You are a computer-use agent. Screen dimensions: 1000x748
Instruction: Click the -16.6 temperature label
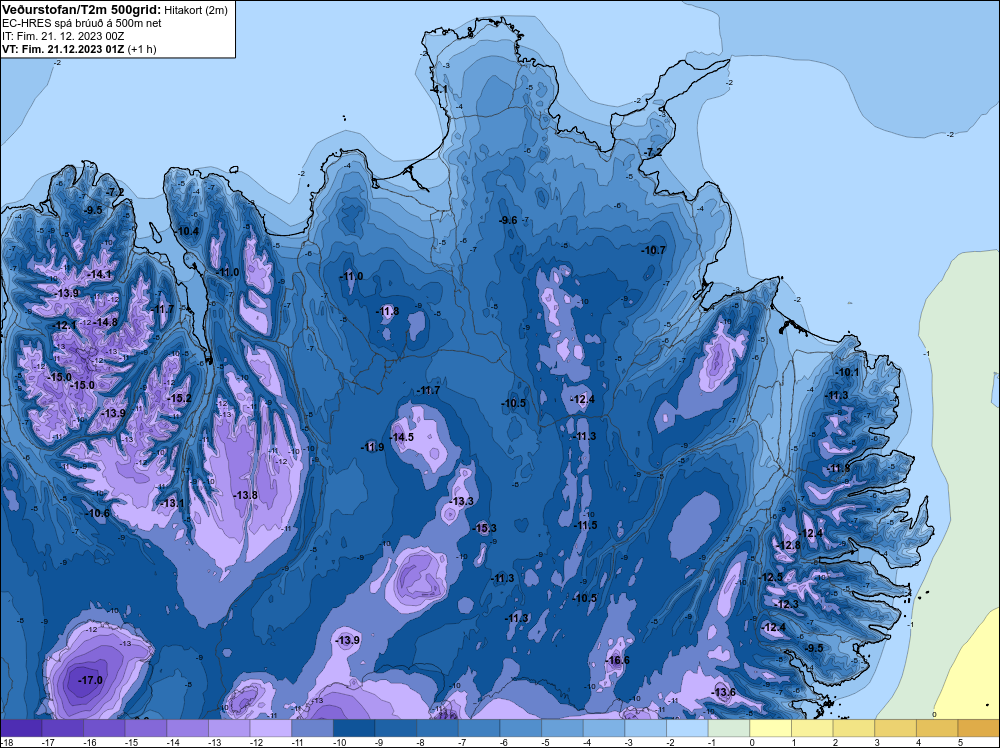point(617,660)
